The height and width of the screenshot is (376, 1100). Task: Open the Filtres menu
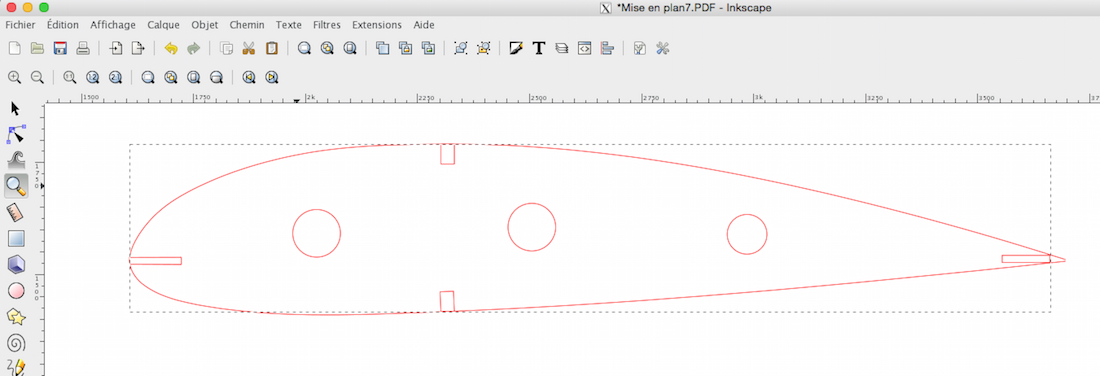(x=327, y=25)
